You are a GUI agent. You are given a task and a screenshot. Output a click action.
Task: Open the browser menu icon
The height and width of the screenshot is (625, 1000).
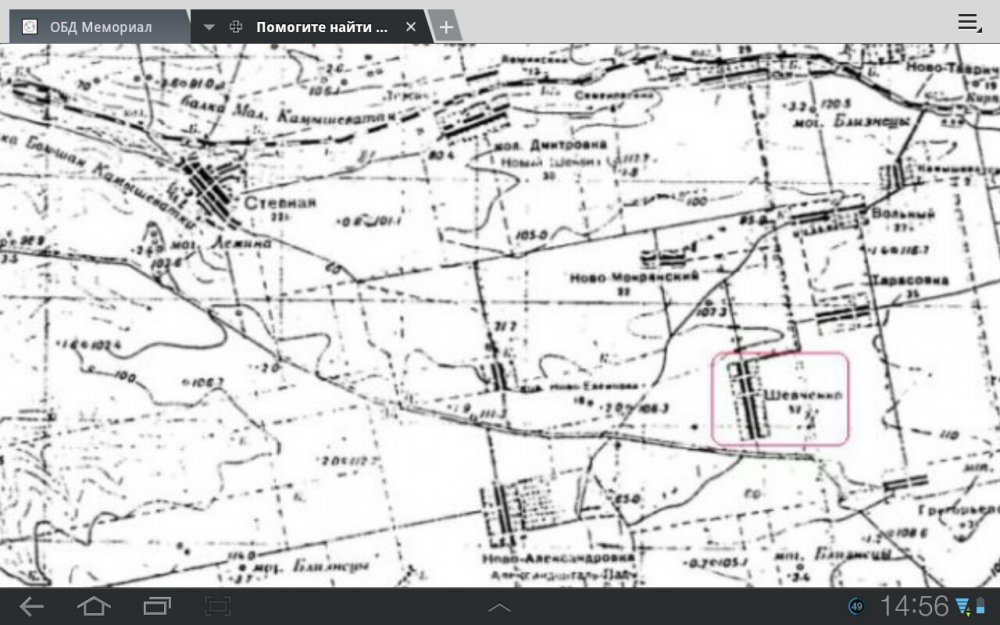[969, 23]
